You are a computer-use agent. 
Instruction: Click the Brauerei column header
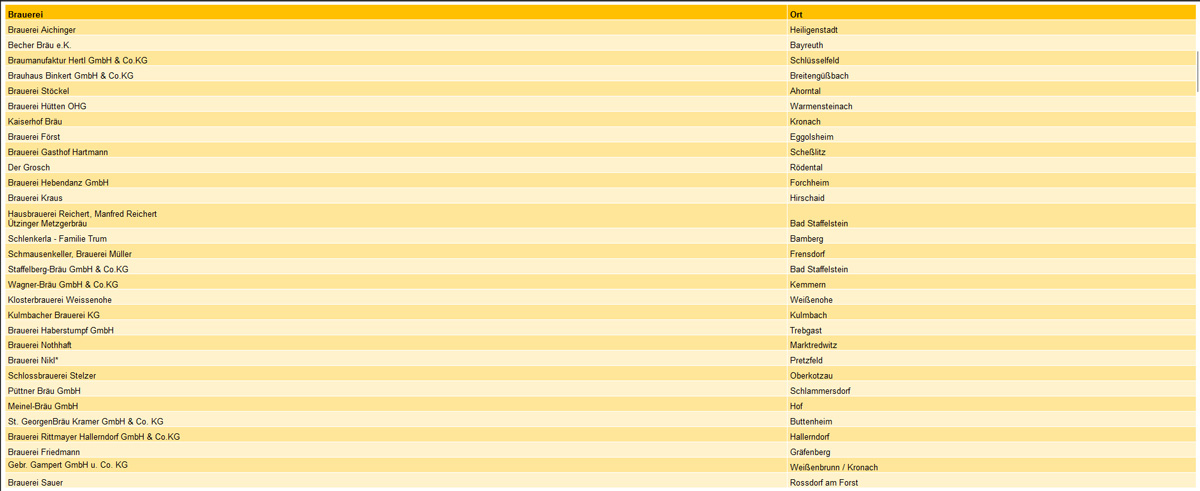tap(25, 14)
